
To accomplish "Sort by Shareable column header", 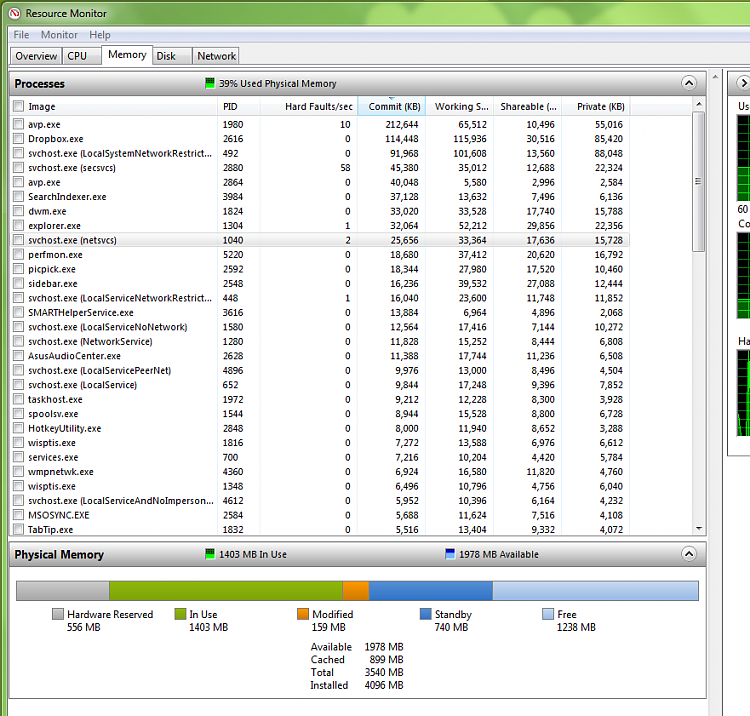I will coord(528,106).
